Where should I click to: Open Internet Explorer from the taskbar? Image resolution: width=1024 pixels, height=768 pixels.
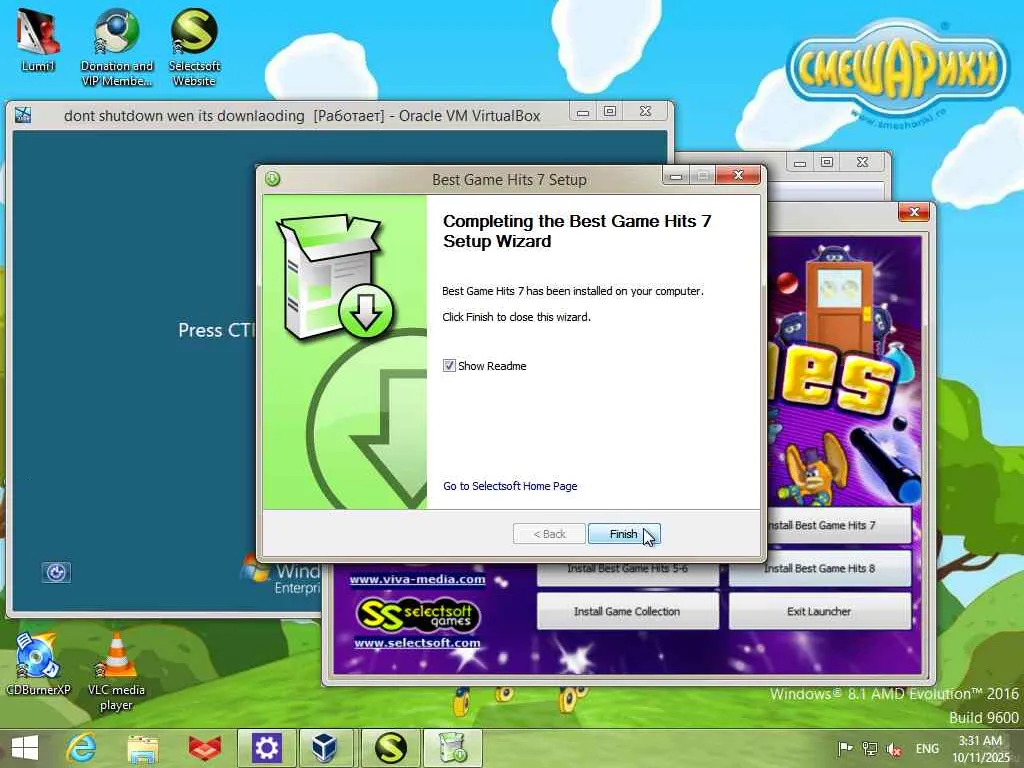(x=82, y=748)
